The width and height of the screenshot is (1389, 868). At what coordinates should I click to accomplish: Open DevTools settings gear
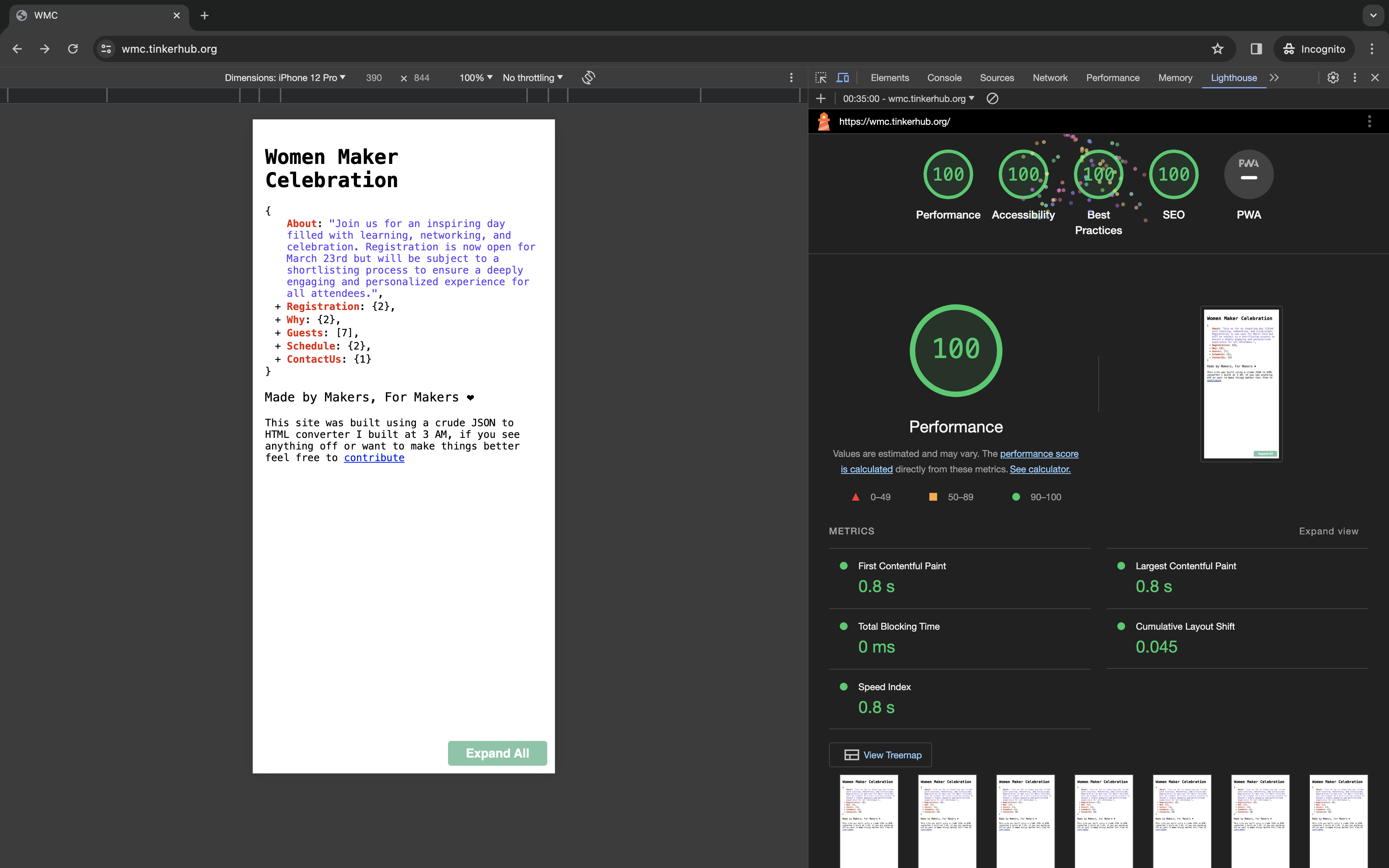(1333, 77)
